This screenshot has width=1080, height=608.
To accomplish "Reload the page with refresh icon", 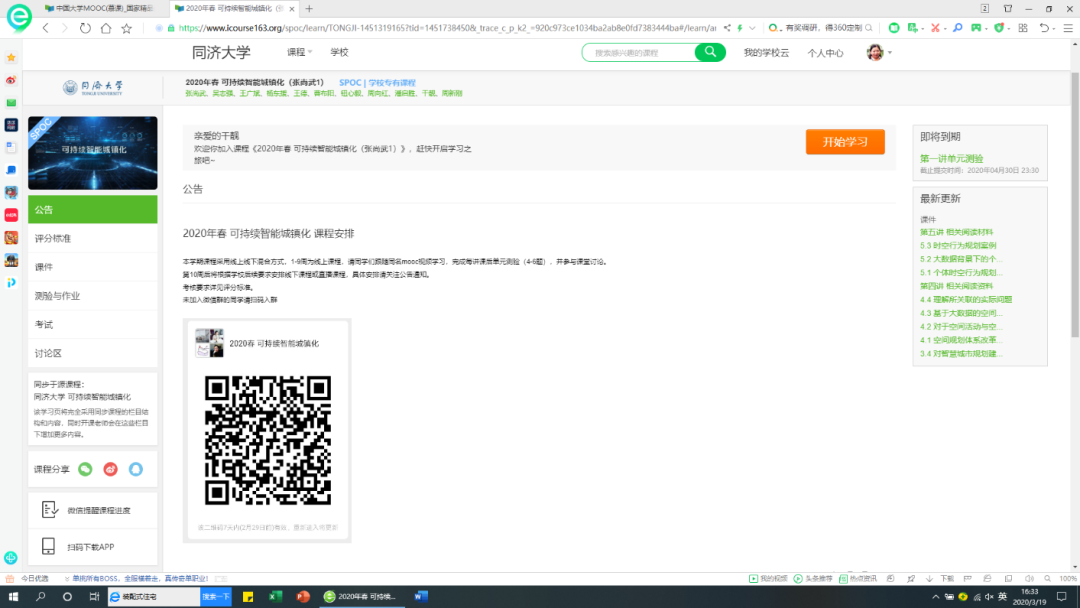I will (x=85, y=28).
